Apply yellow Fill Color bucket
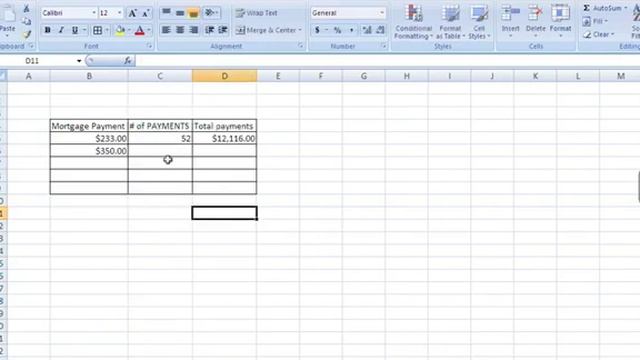This screenshot has height=360, width=640. point(120,30)
